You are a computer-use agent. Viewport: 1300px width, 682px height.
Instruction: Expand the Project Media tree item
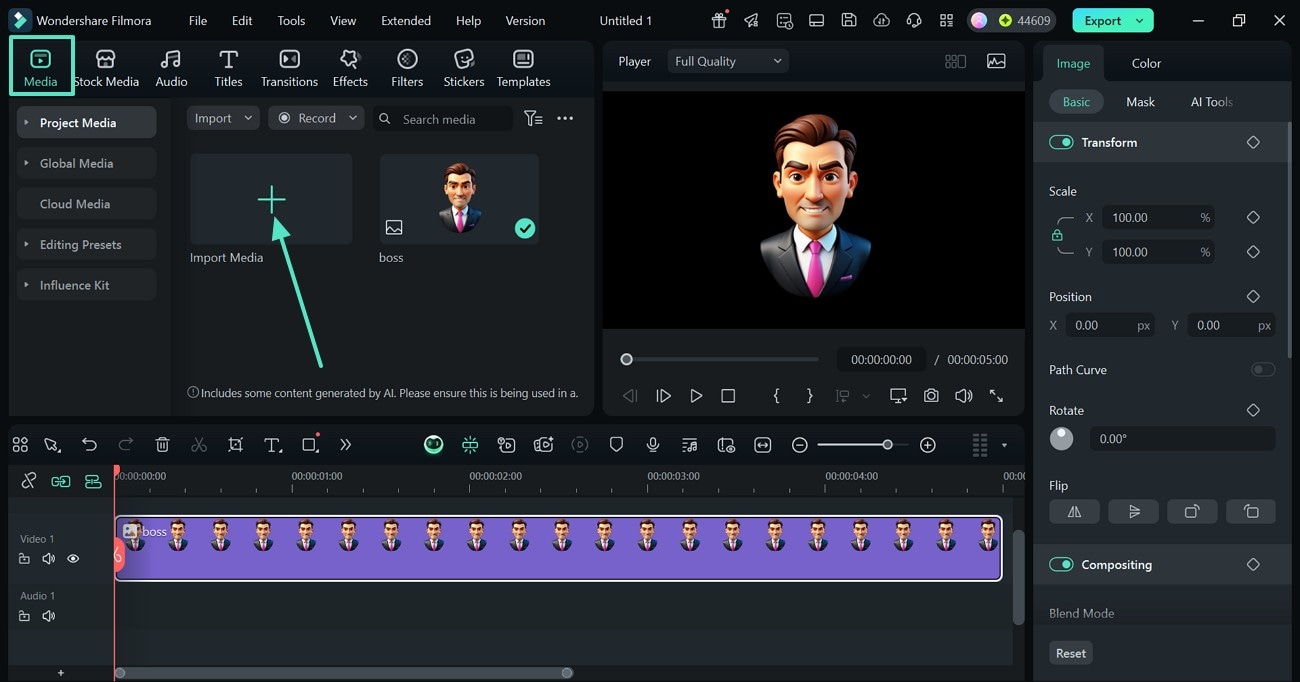tap(27, 122)
